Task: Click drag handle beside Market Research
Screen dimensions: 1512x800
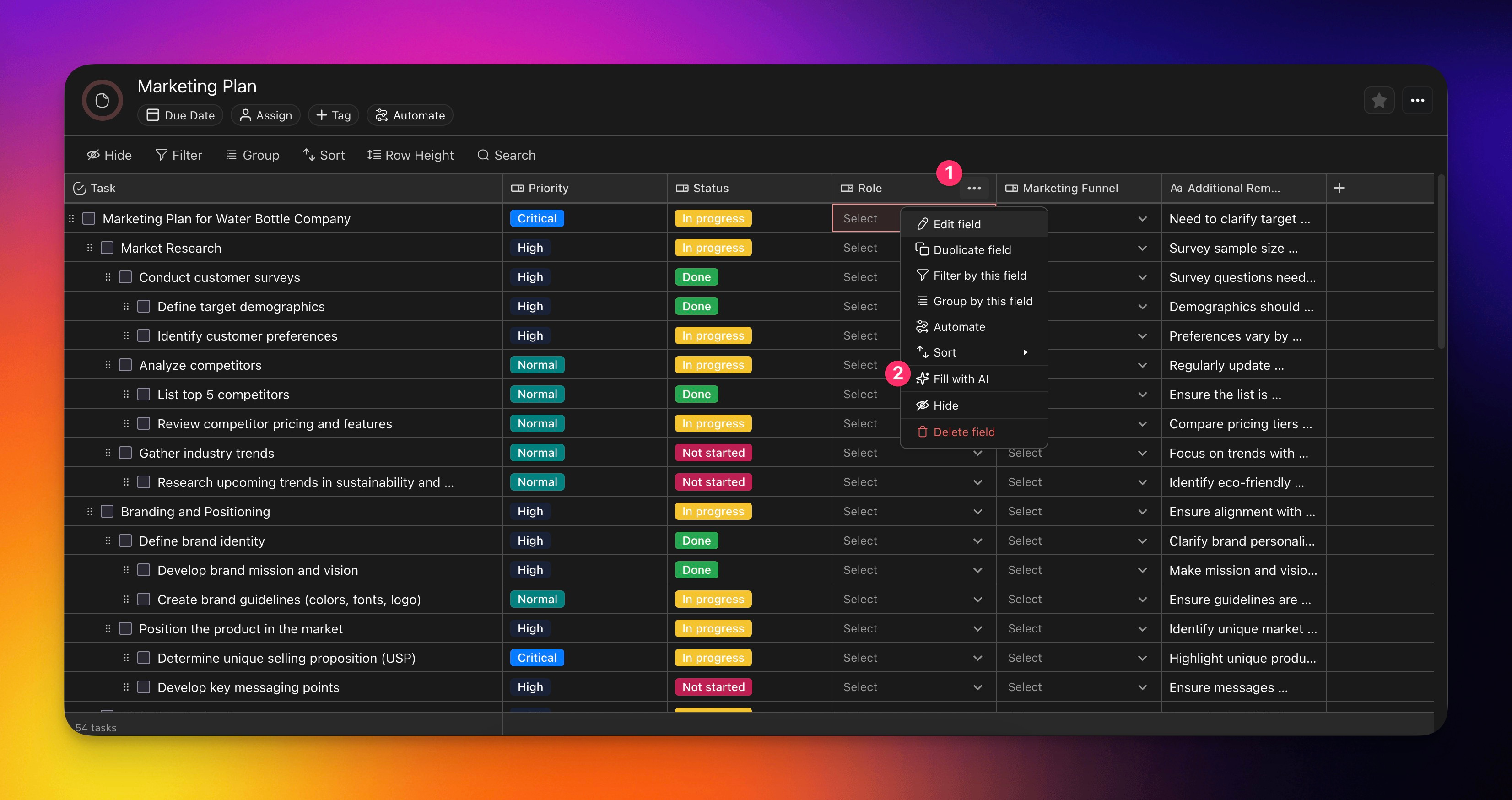Action: [89, 248]
